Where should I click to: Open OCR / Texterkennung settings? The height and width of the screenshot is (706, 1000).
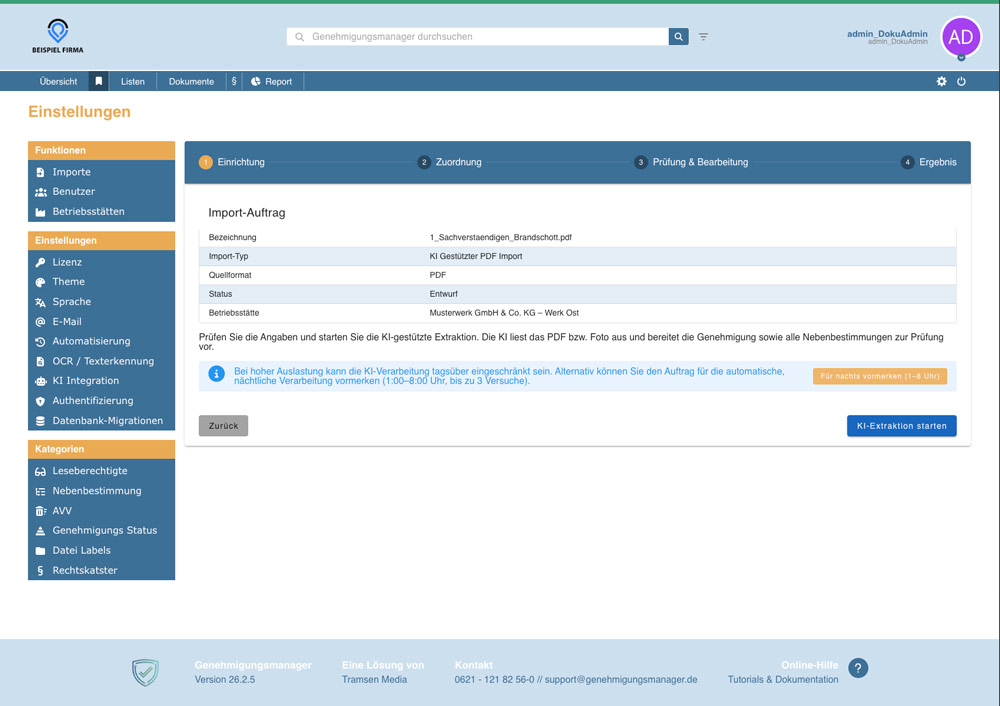[101, 361]
